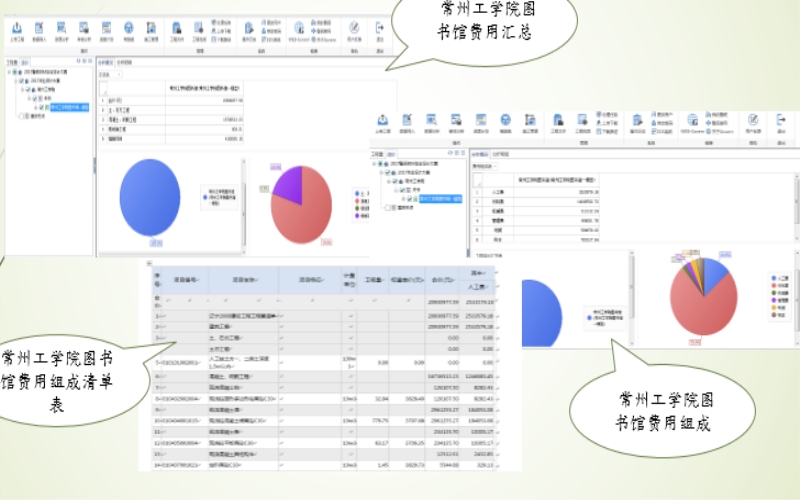The height and width of the screenshot is (500, 800).
Task: Select the 分析概况 tab in 费用汇总 window
Action: click(105, 62)
